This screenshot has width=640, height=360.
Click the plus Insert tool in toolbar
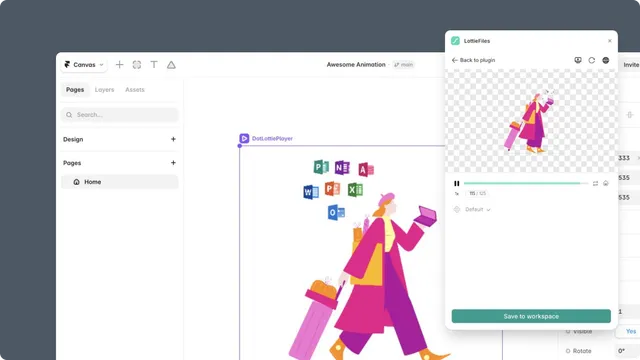point(119,65)
